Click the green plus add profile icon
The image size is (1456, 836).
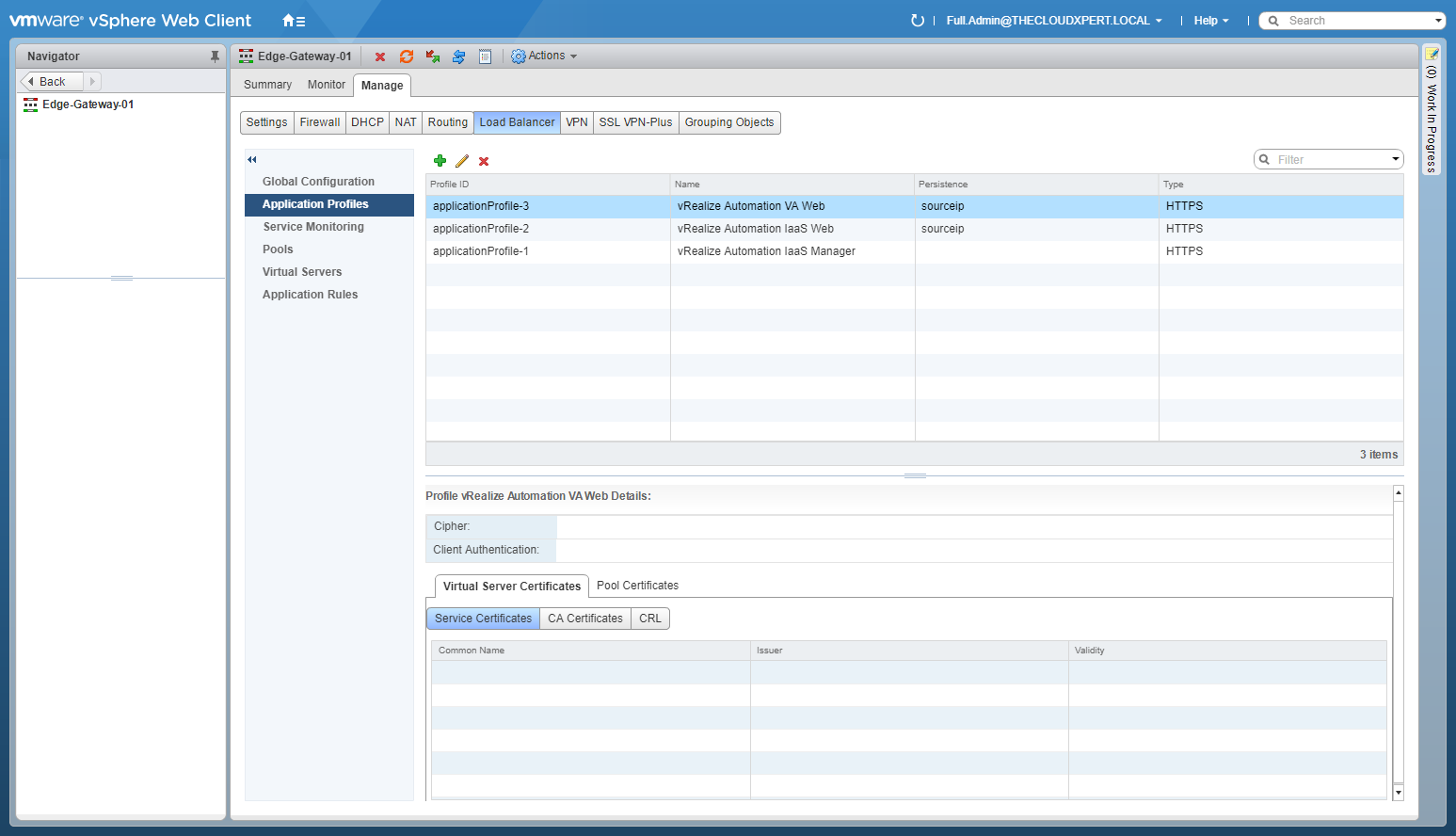440,161
